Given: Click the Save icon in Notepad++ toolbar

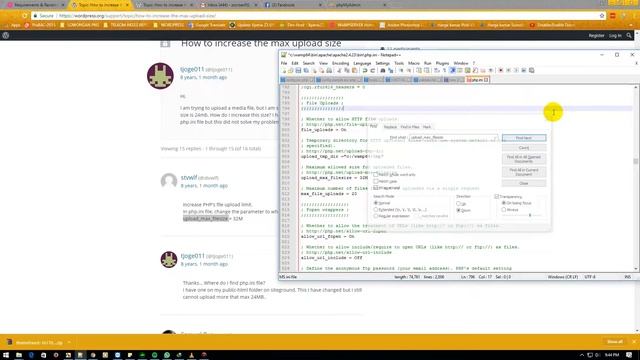Looking at the screenshot, I should tap(298, 71).
